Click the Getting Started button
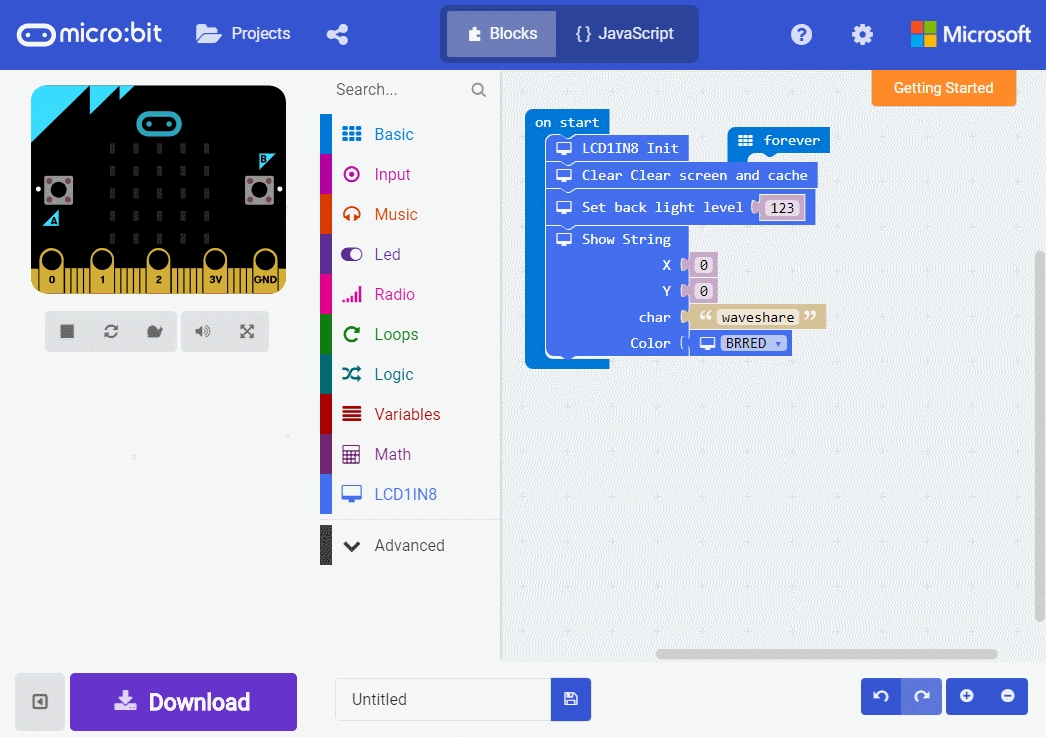The image size is (1046, 737). [x=943, y=88]
